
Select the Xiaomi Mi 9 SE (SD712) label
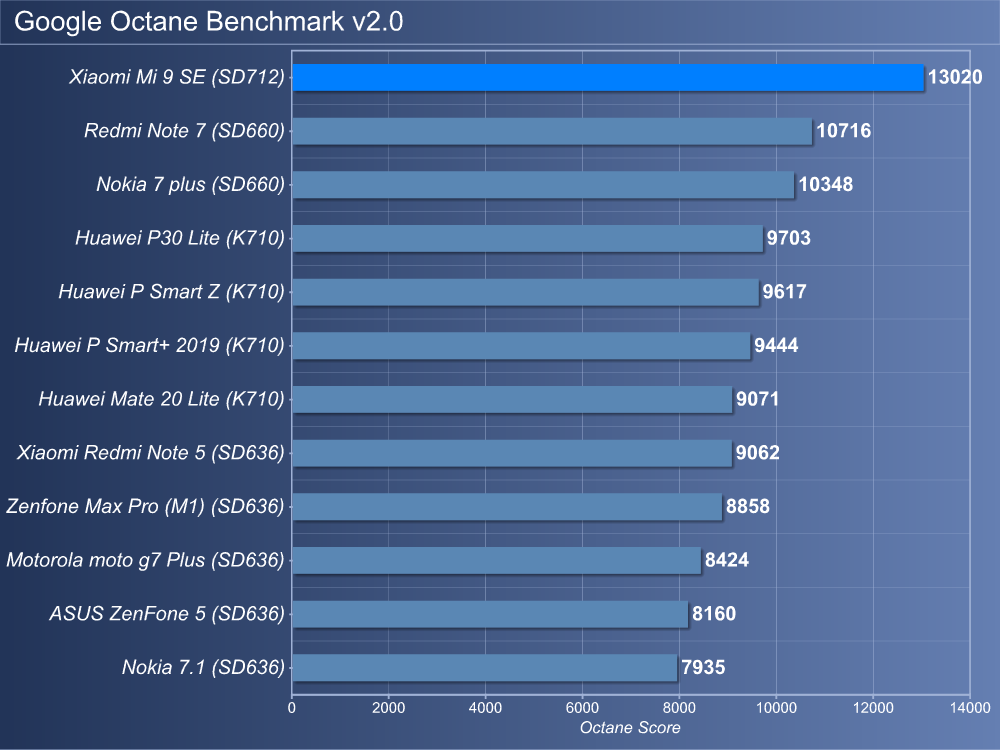[x=177, y=77]
